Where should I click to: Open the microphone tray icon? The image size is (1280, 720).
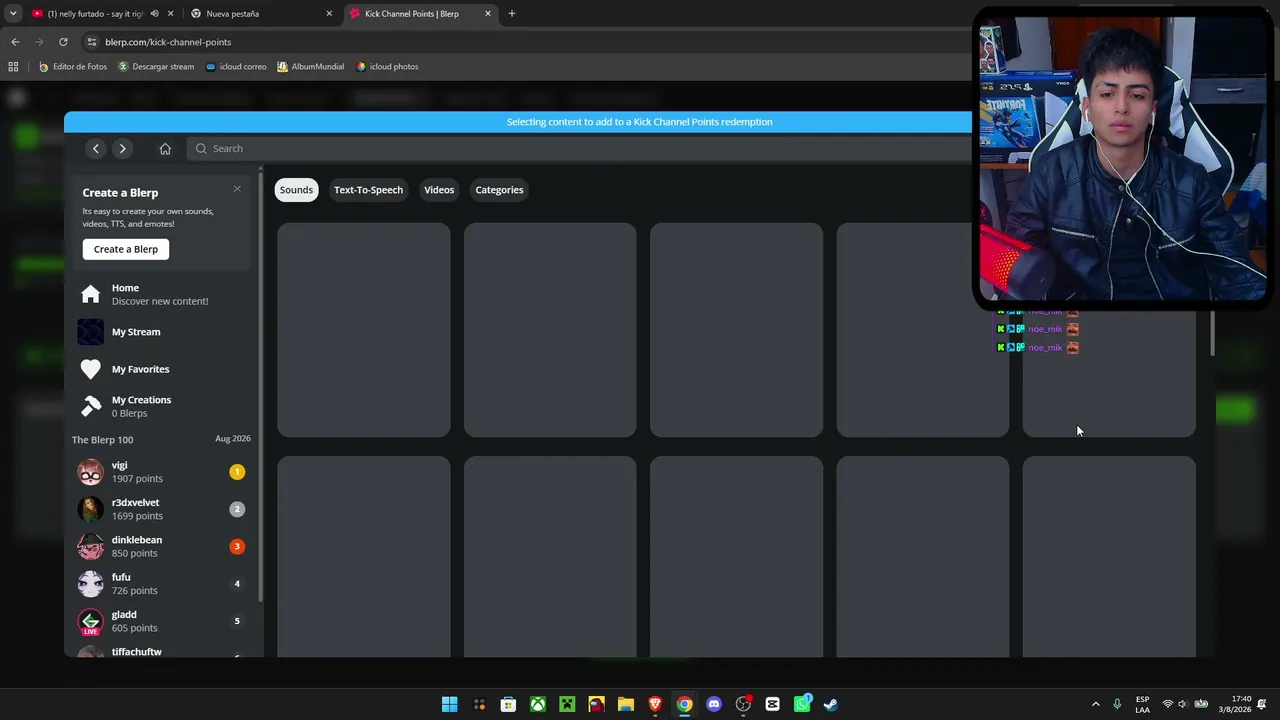(1117, 704)
